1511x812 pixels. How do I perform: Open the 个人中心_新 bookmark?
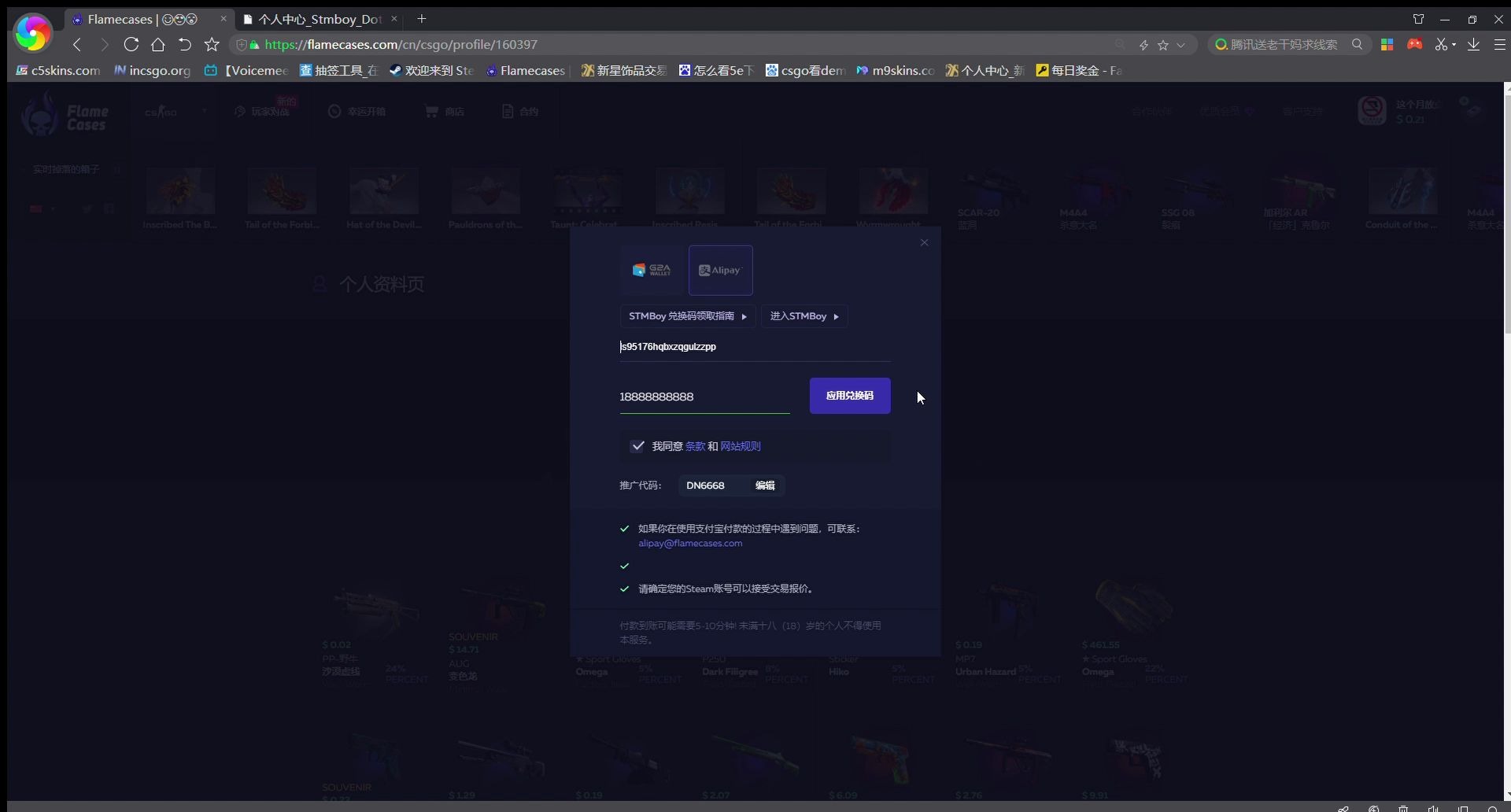coord(985,71)
